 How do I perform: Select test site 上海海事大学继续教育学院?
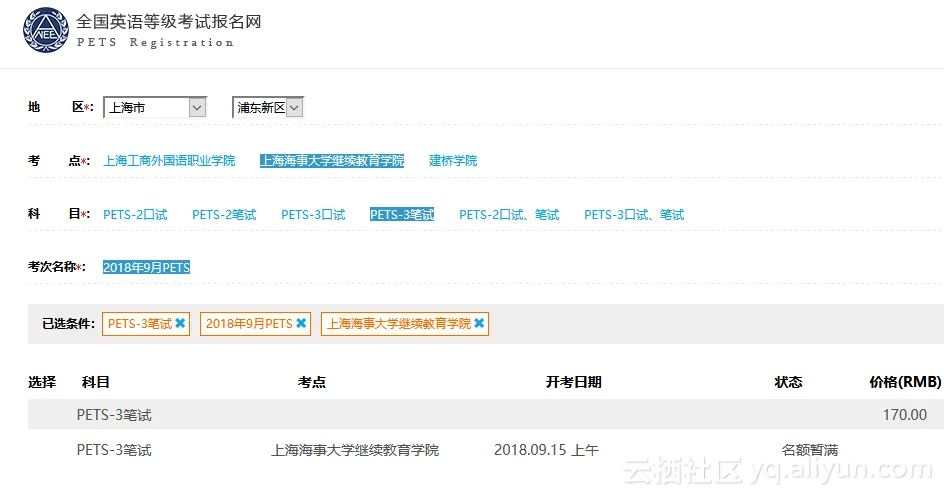(332, 161)
